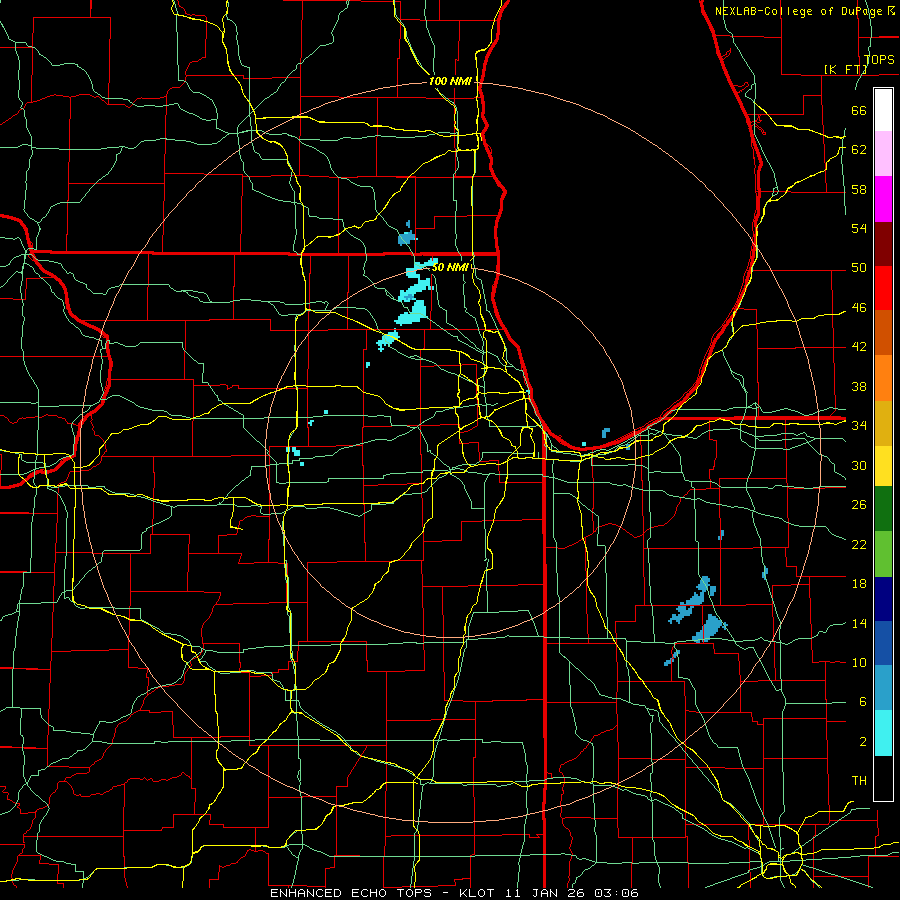This screenshot has height=900, width=900.
Task: Click the legend value "18"
Action: [x=859, y=584]
